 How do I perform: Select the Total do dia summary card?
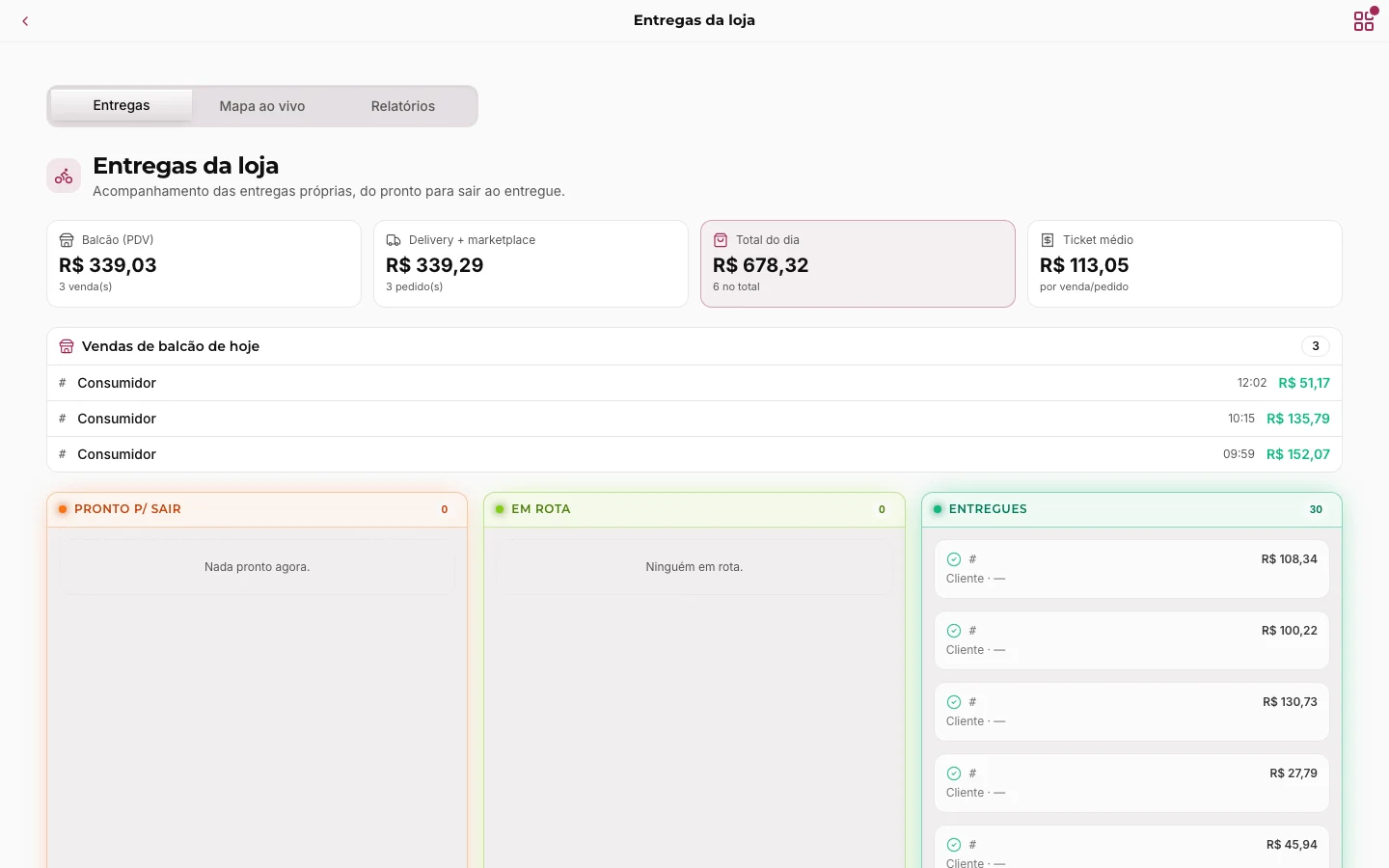[858, 264]
